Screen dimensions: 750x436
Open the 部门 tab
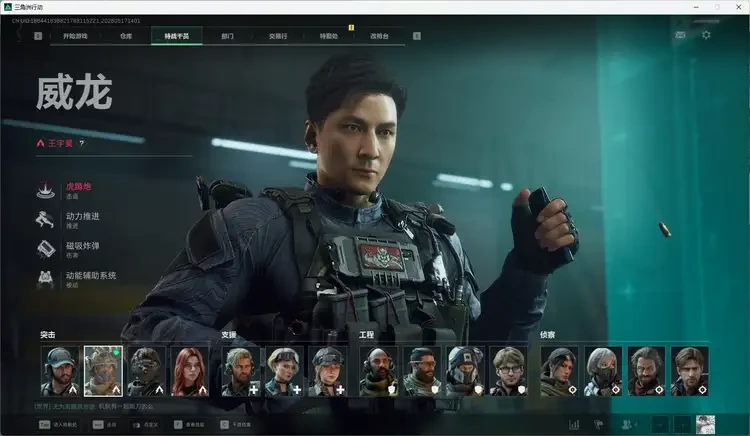coord(228,36)
